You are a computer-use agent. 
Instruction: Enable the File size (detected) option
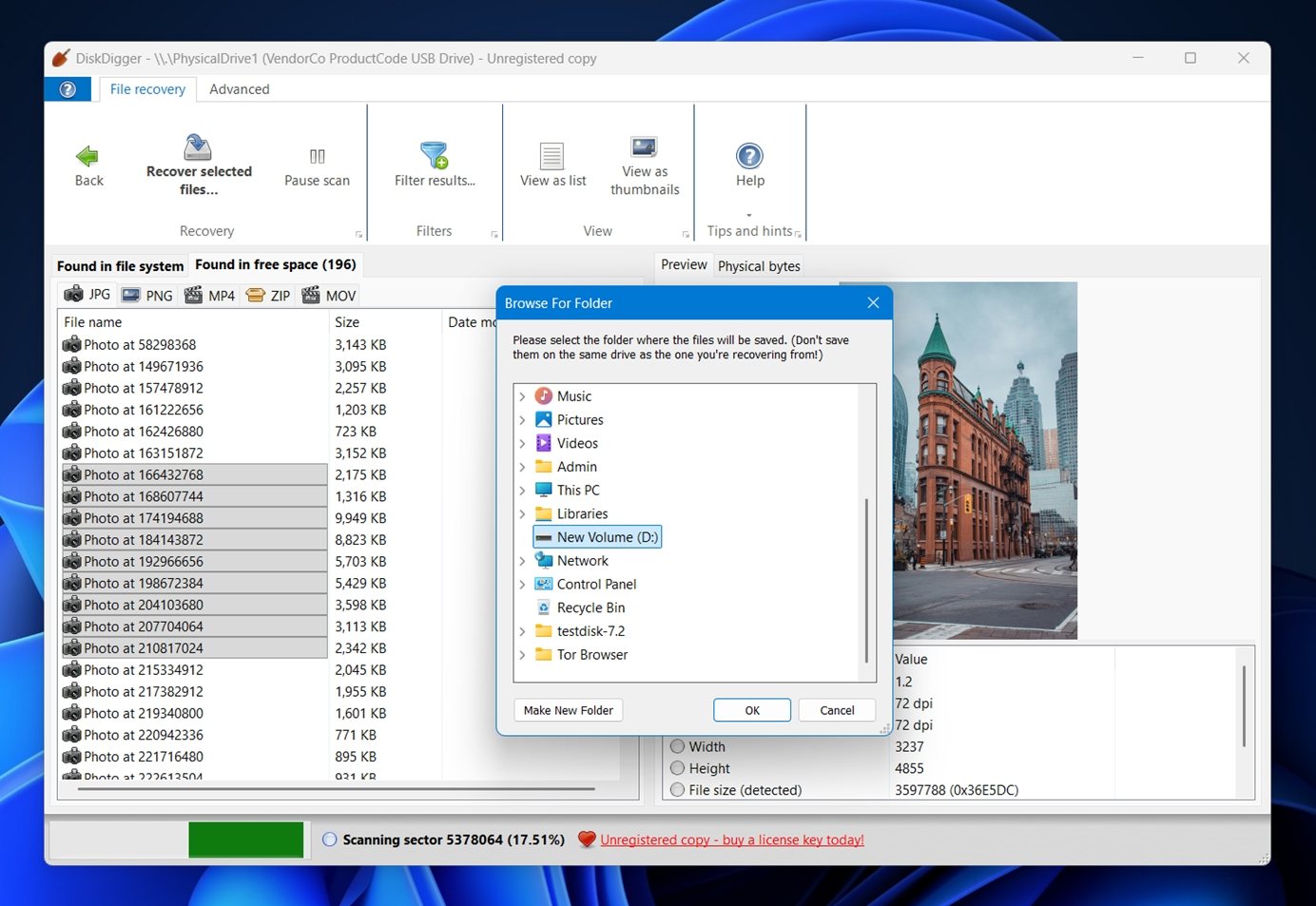click(676, 790)
